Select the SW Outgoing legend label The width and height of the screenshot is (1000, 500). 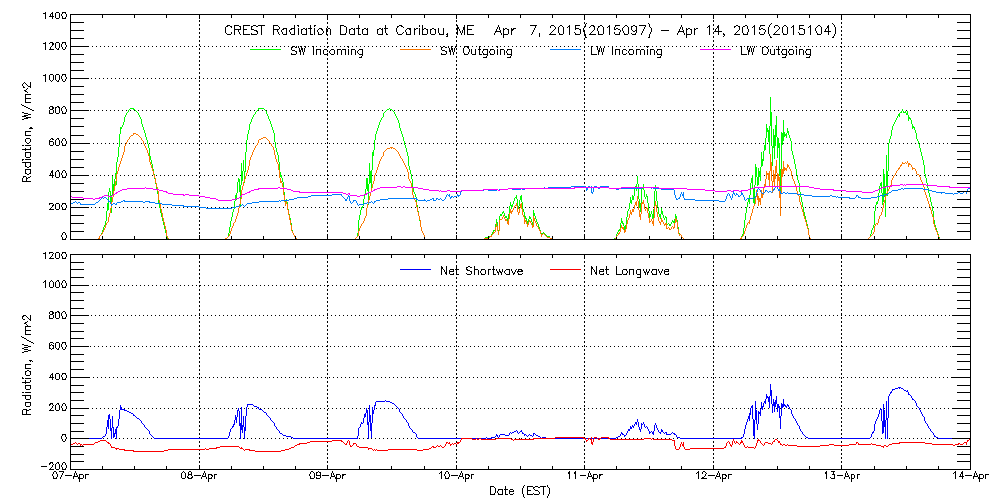point(476,51)
